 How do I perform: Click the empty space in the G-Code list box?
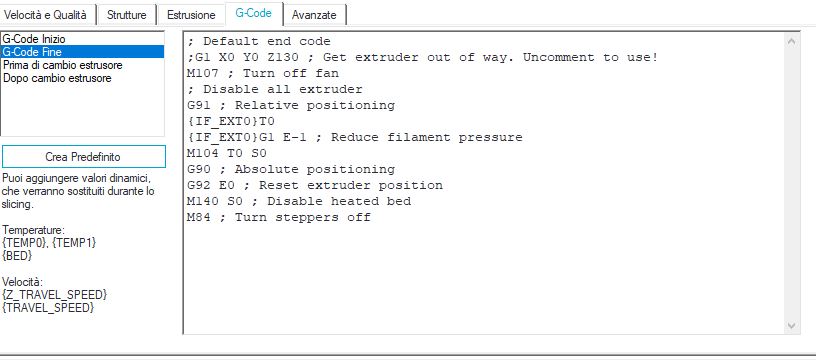click(x=82, y=110)
